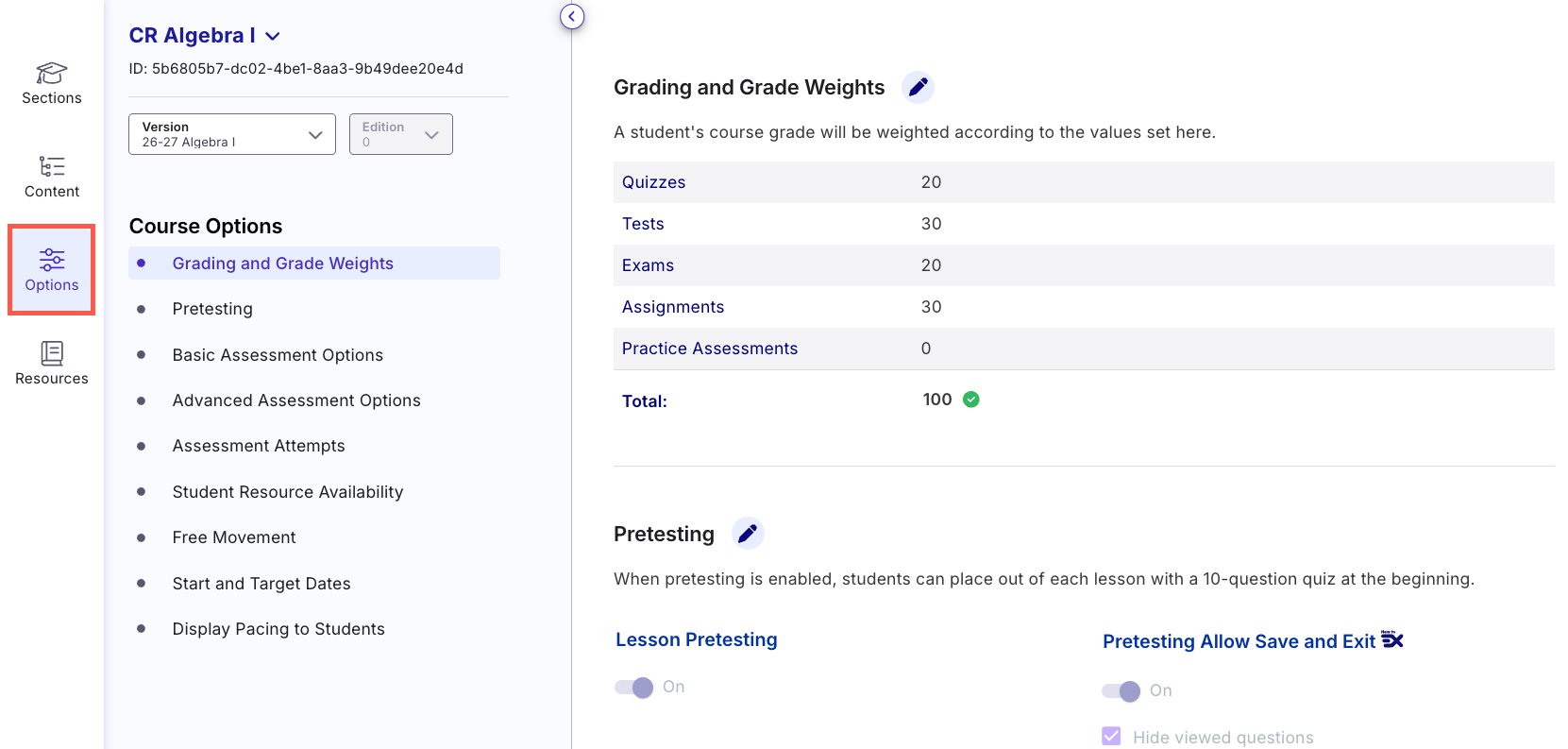Go to Start and Target Dates
The image size is (1568, 749).
coord(261,584)
